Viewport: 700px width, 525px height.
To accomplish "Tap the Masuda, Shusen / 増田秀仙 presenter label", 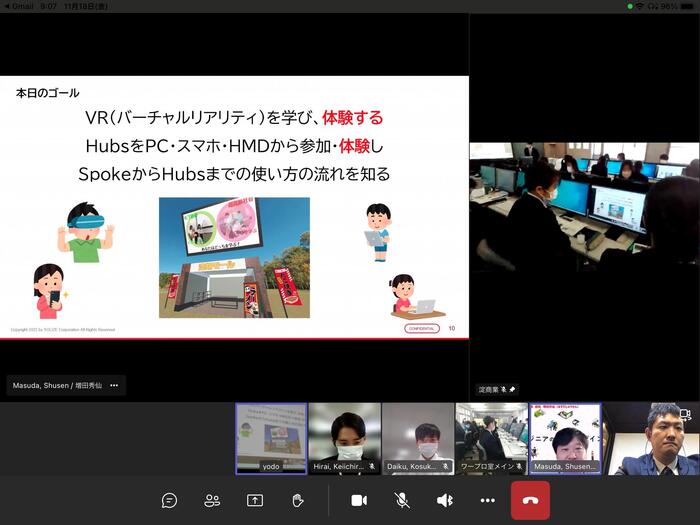I will coord(57,385).
